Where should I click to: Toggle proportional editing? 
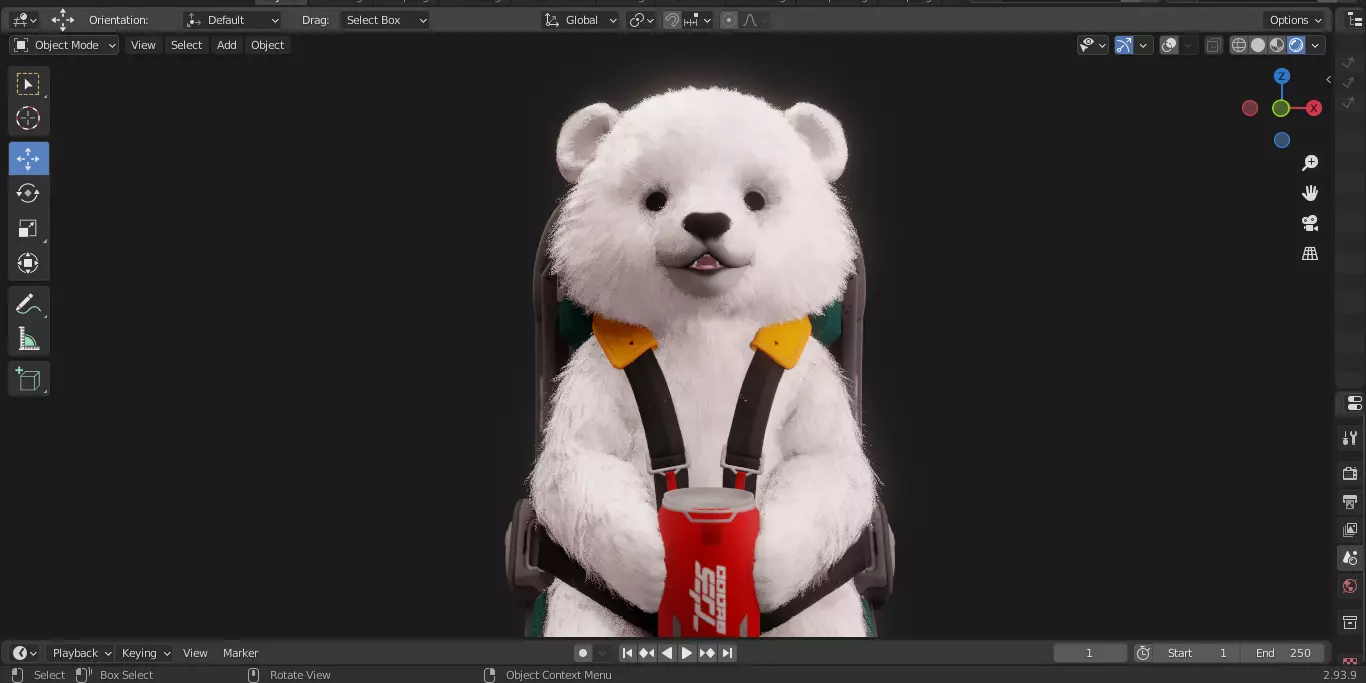point(729,20)
